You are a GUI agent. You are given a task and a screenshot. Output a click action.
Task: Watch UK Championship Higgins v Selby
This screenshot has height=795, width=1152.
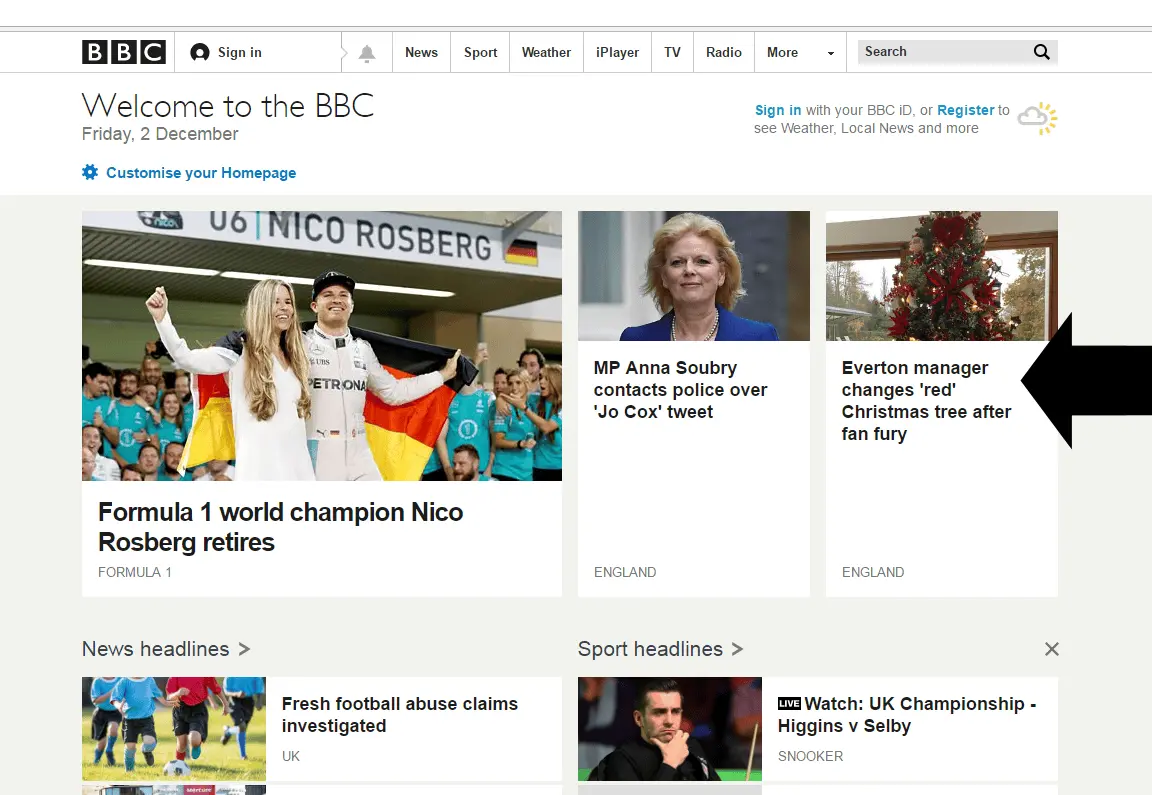tap(906, 715)
